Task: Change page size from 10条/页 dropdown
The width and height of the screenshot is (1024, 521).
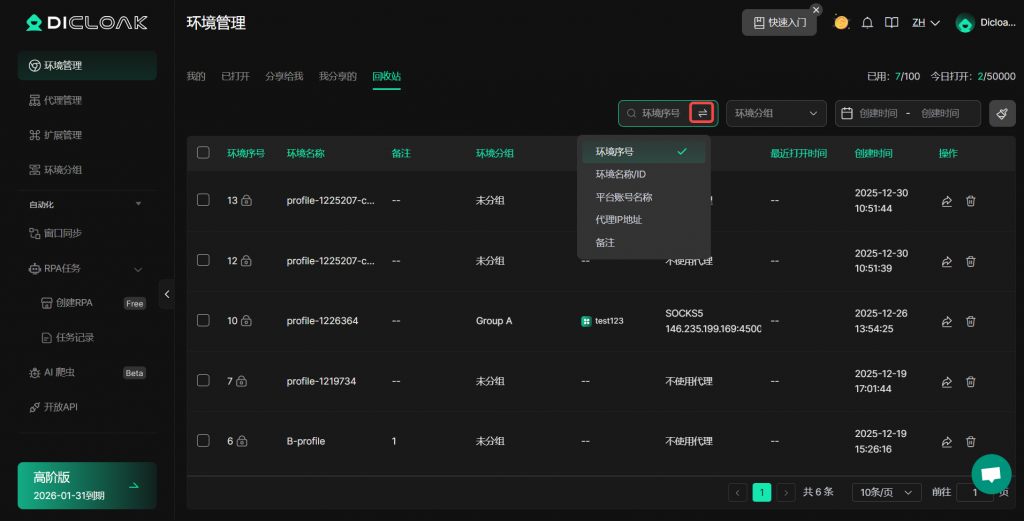Action: pyautogui.click(x=886, y=492)
